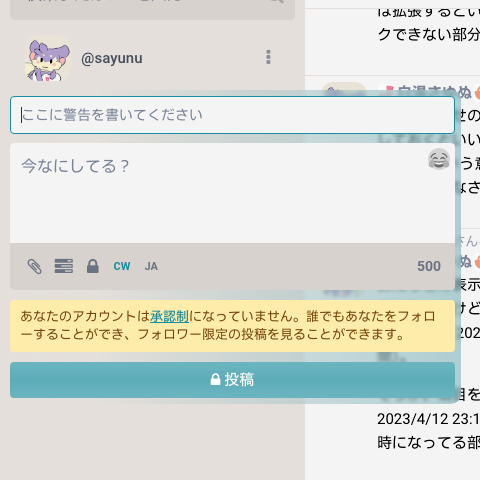Open the @sayunu profile name link

(x=112, y=58)
